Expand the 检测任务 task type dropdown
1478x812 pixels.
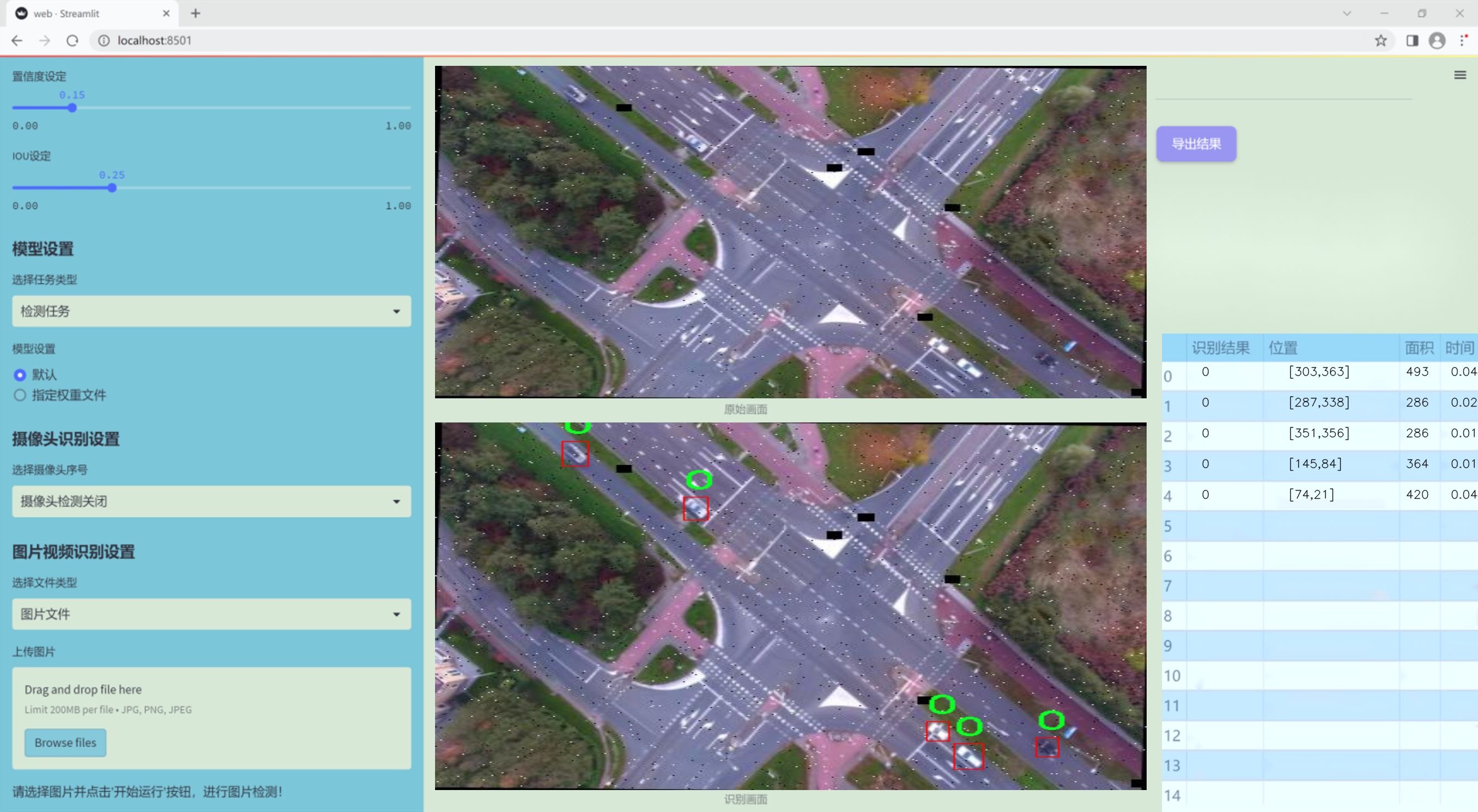click(211, 311)
